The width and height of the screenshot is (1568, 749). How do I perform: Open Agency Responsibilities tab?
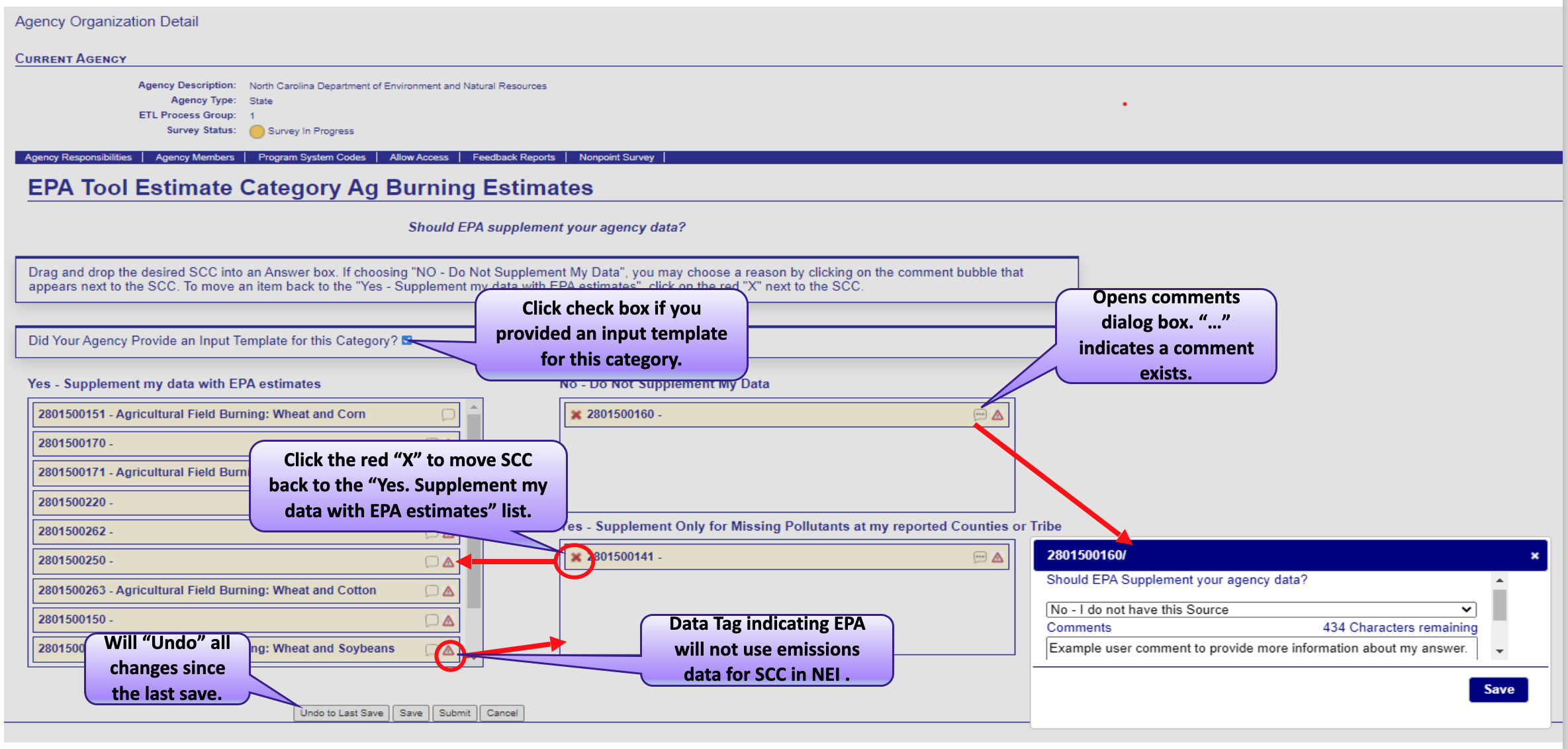coord(78,157)
